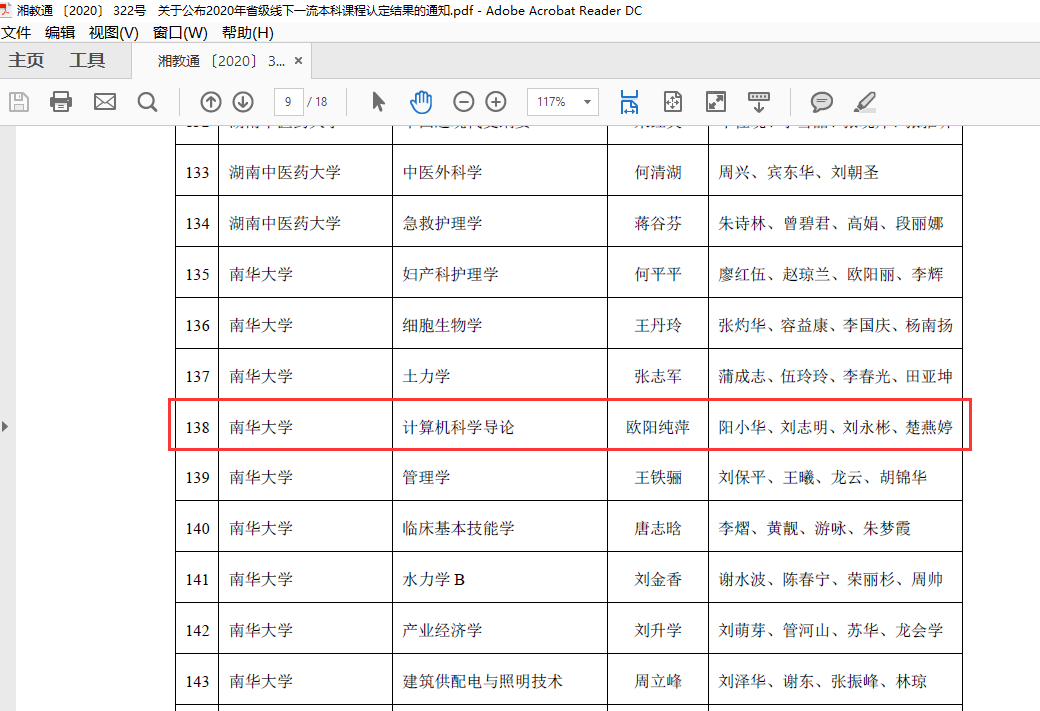Viewport: 1040px width, 711px height.
Task: Open the 117% zoom level dropdown
Action: click(x=587, y=101)
